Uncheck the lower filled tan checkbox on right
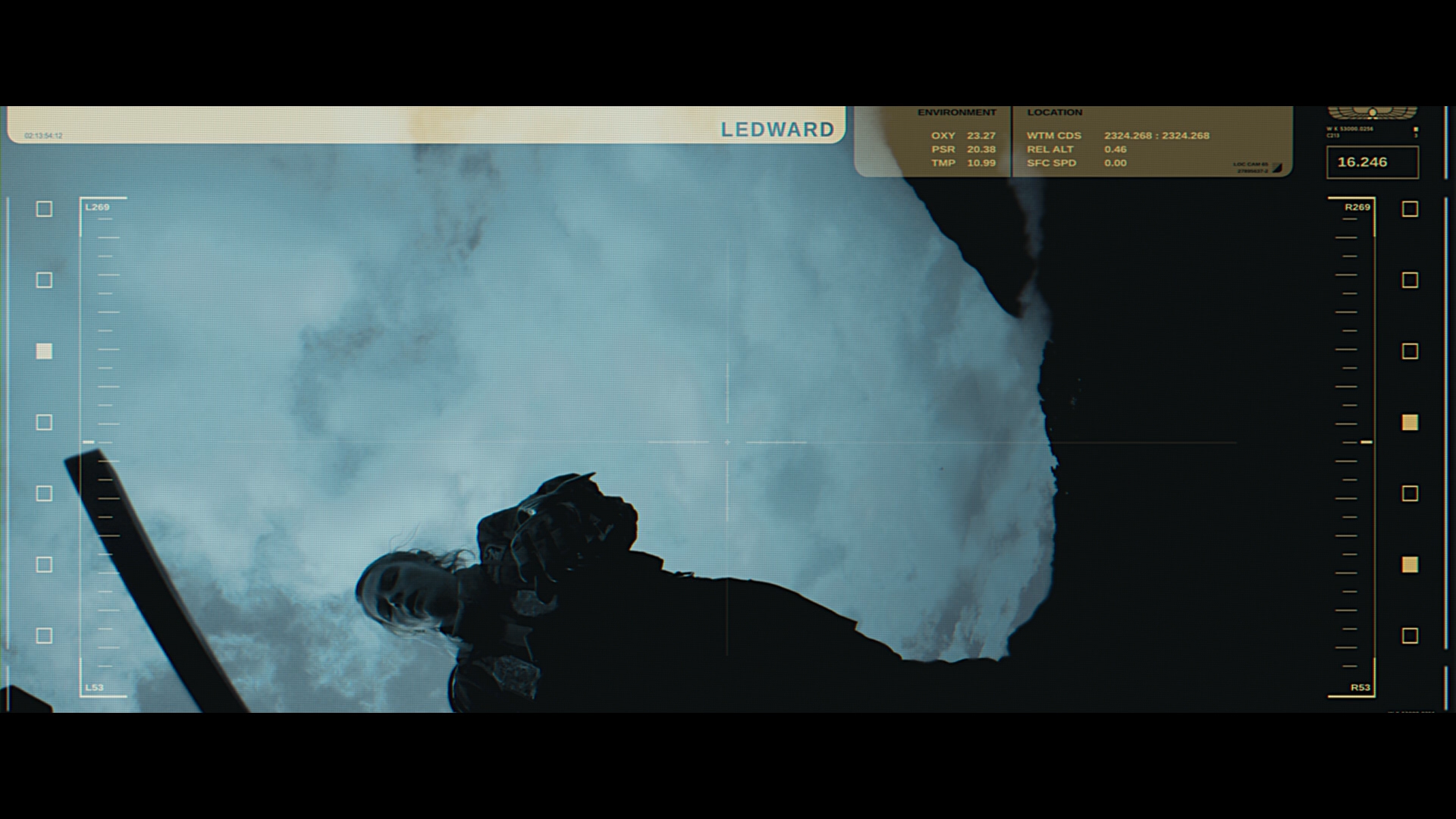This screenshot has height=819, width=1456. point(1410,564)
